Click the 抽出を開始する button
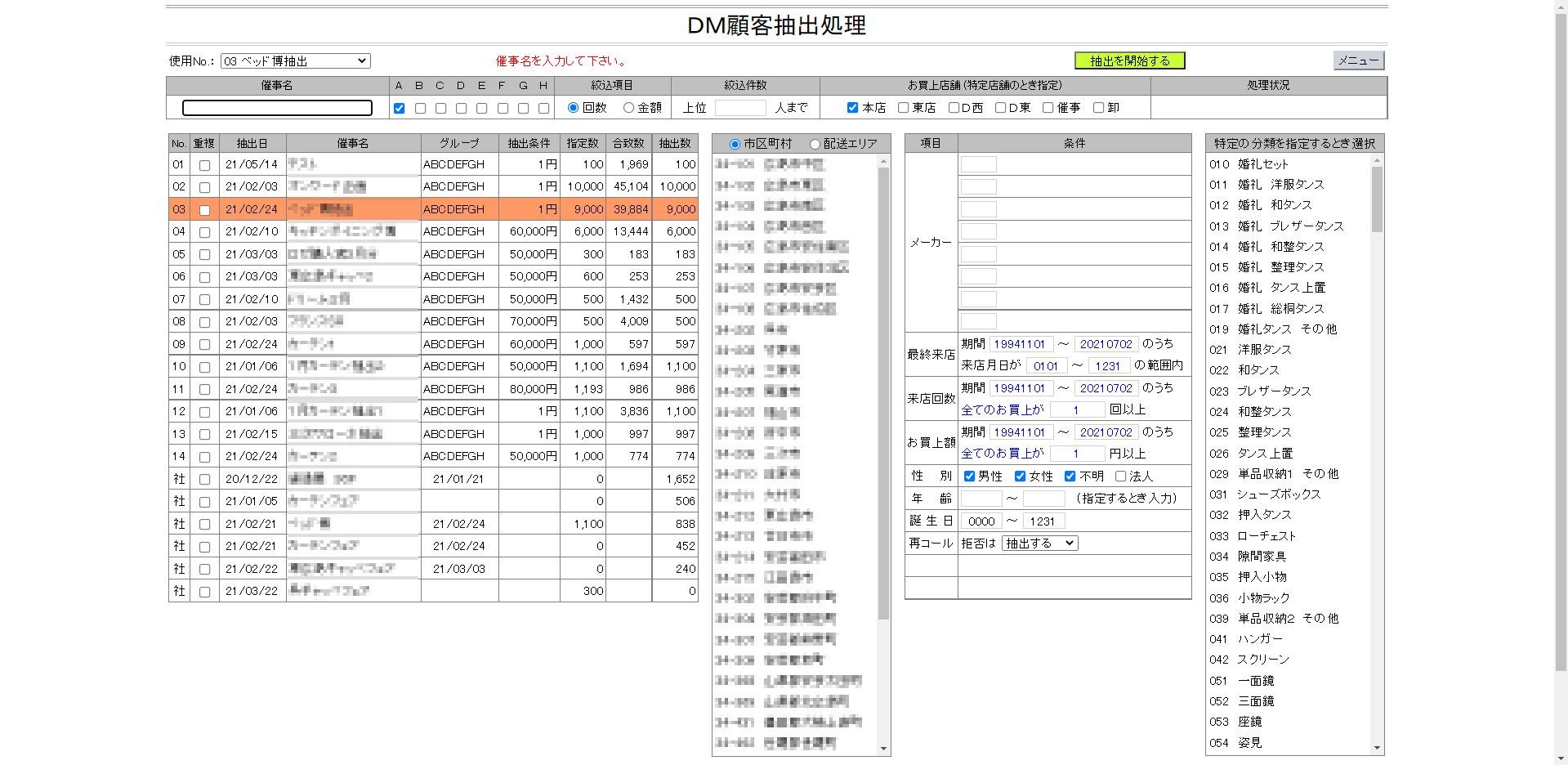This screenshot has width=1568, height=765. [1129, 60]
